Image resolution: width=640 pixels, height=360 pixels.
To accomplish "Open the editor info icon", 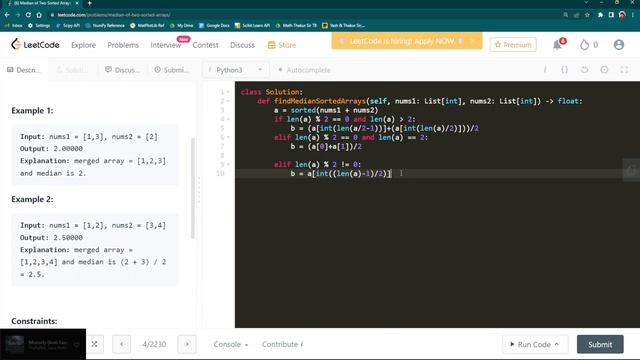I will (545, 70).
